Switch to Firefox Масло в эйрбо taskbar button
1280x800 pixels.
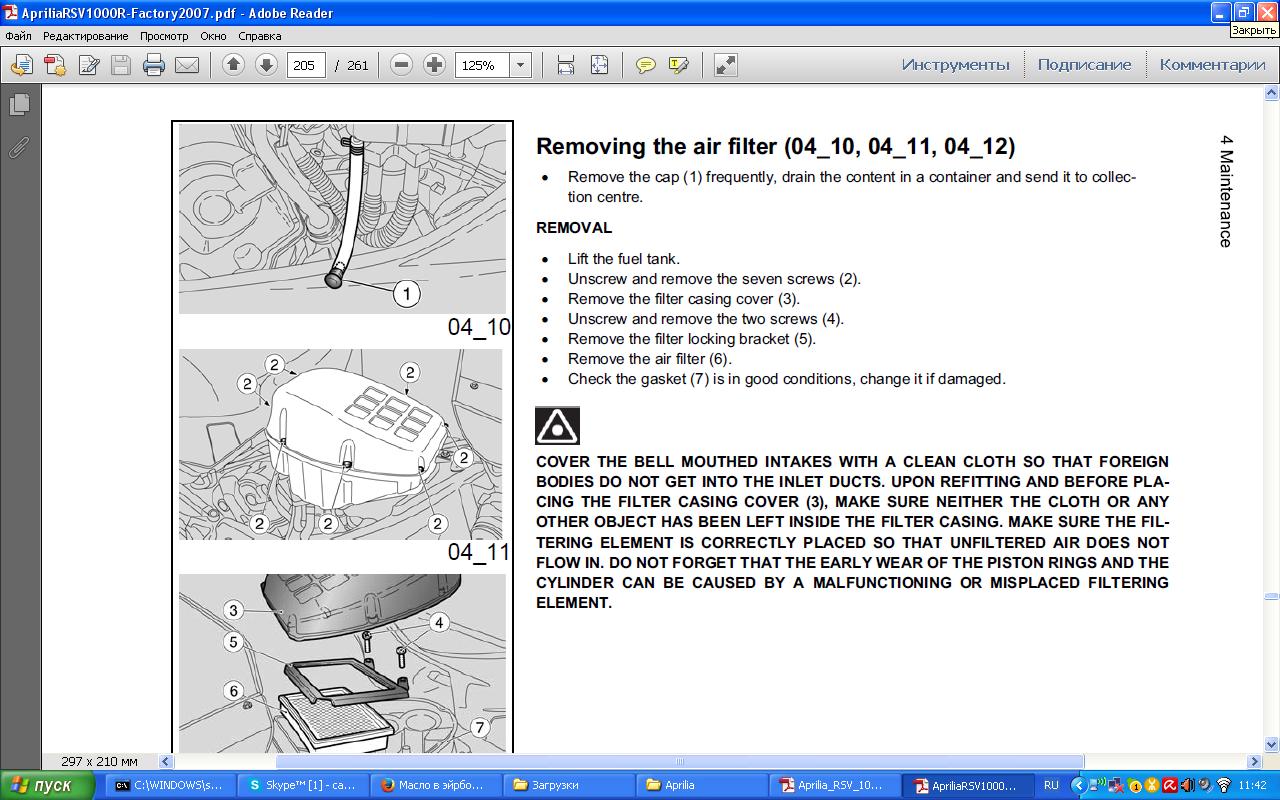[x=436, y=786]
